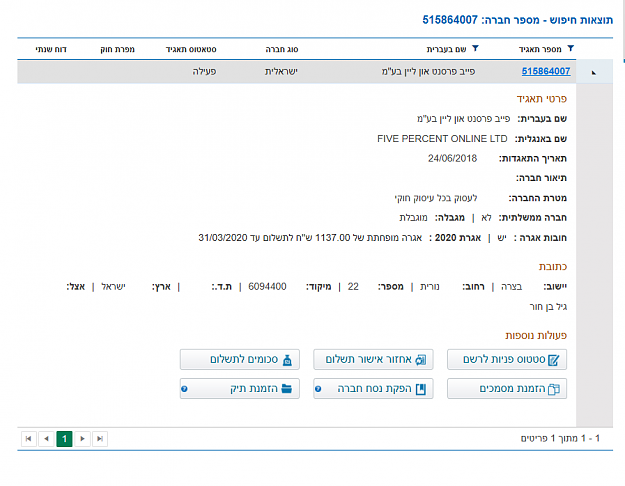Open סכומים לתשלום button
625x486 pixels.
click(240, 360)
